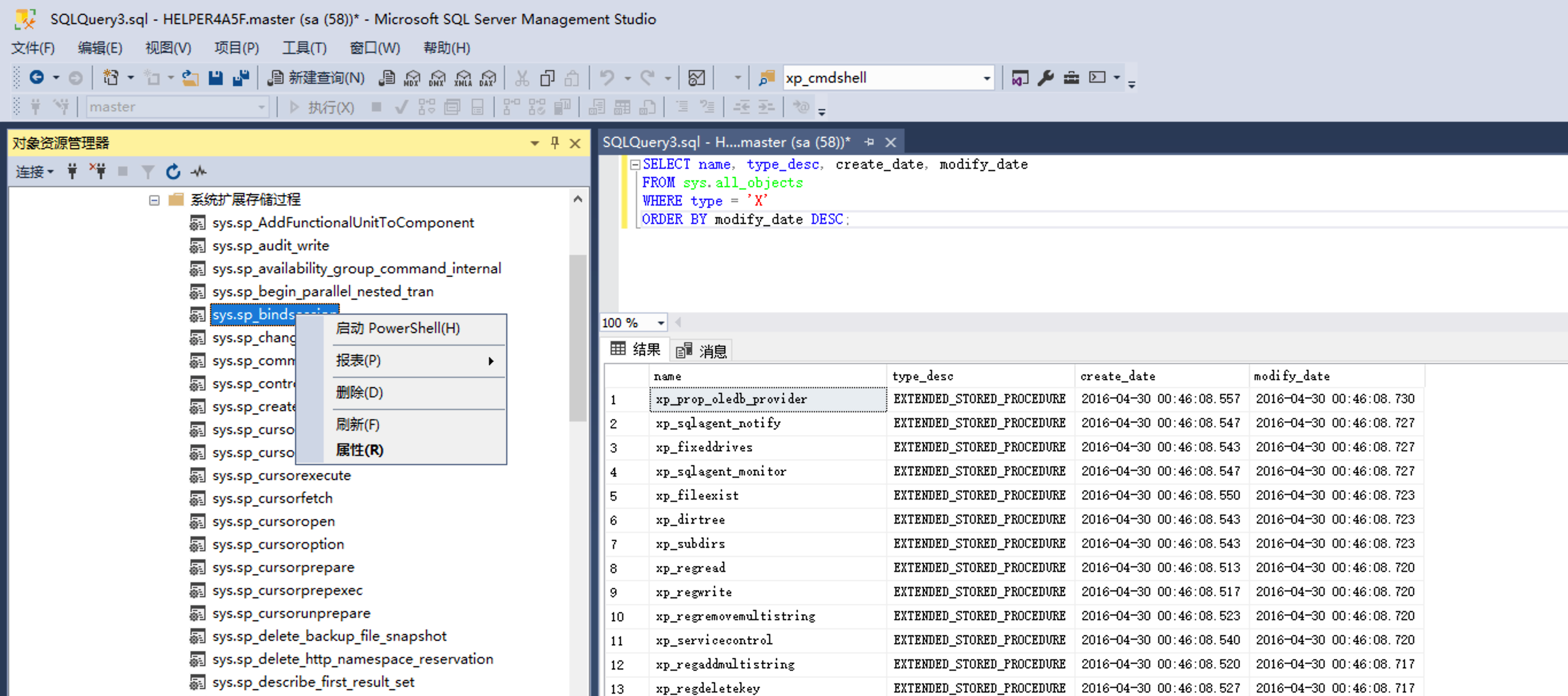Screen dimensions: 1568x696
Task: Click the Object Explorer refresh icon
Action: 173,172
